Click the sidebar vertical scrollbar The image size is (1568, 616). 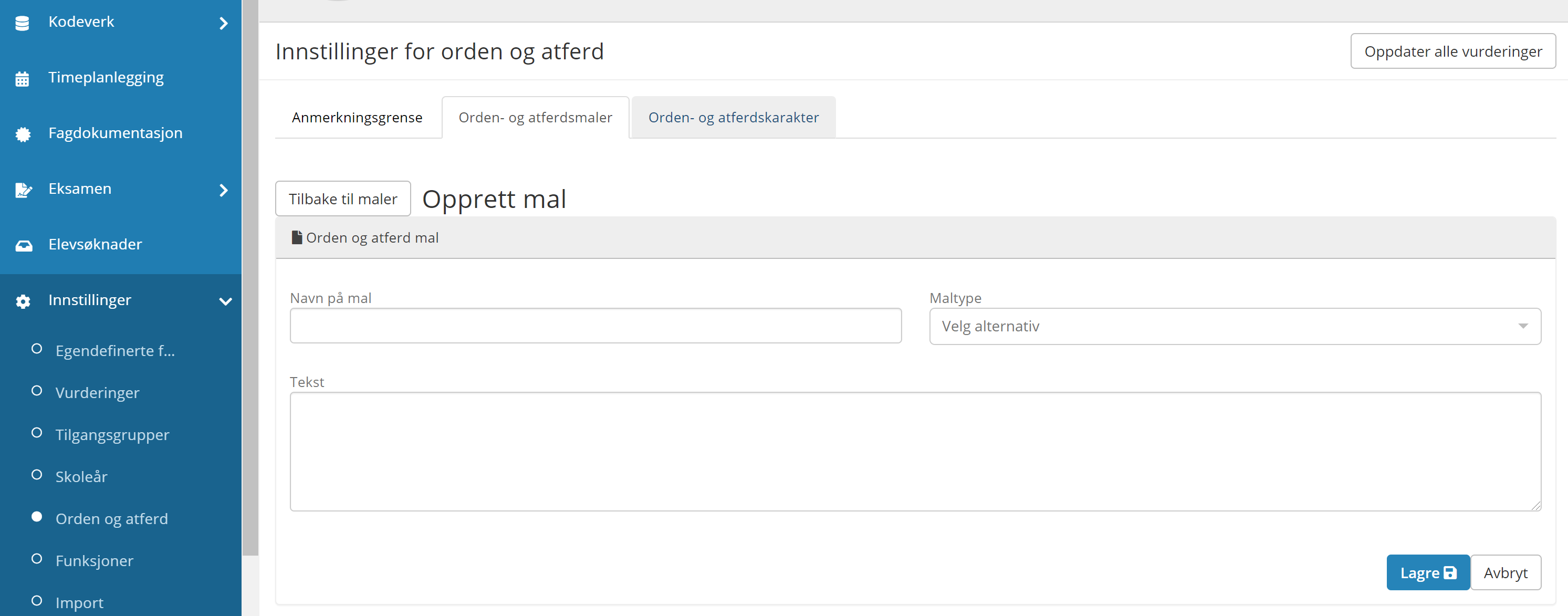pos(250,278)
